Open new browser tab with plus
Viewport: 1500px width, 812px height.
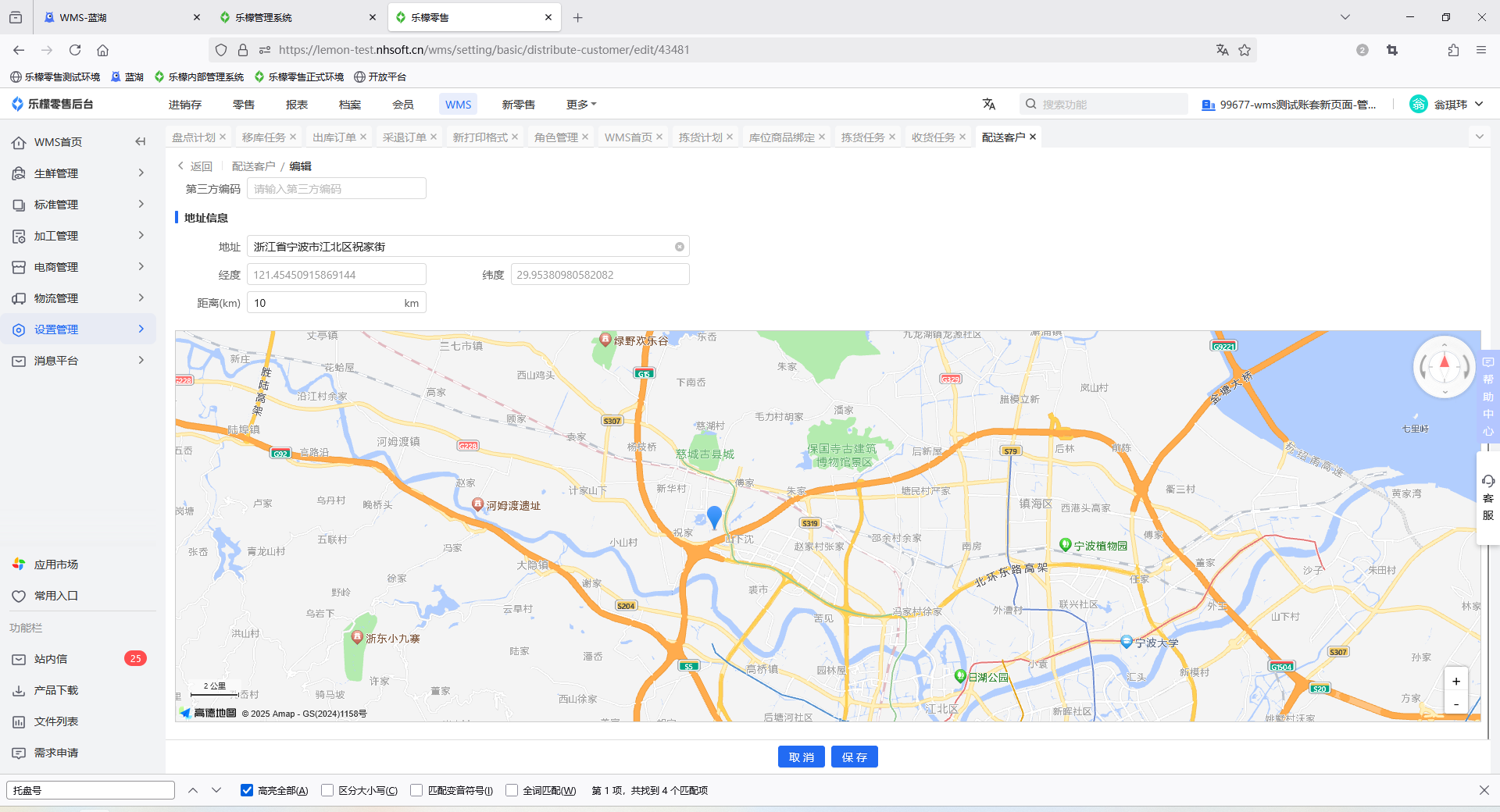pyautogui.click(x=578, y=17)
